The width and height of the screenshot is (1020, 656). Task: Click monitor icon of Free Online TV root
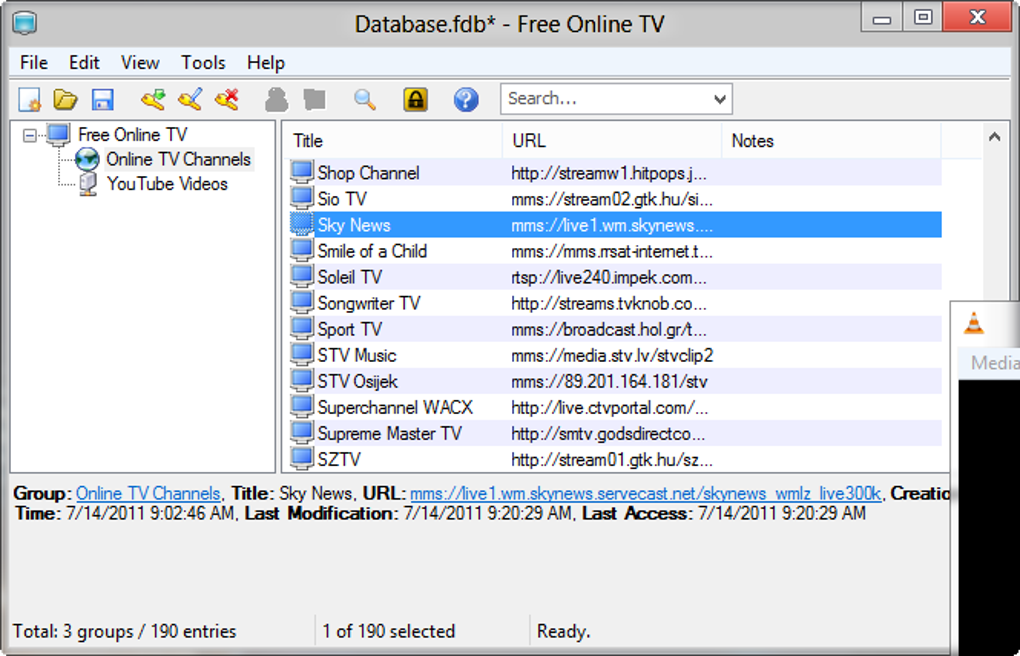pos(59,135)
